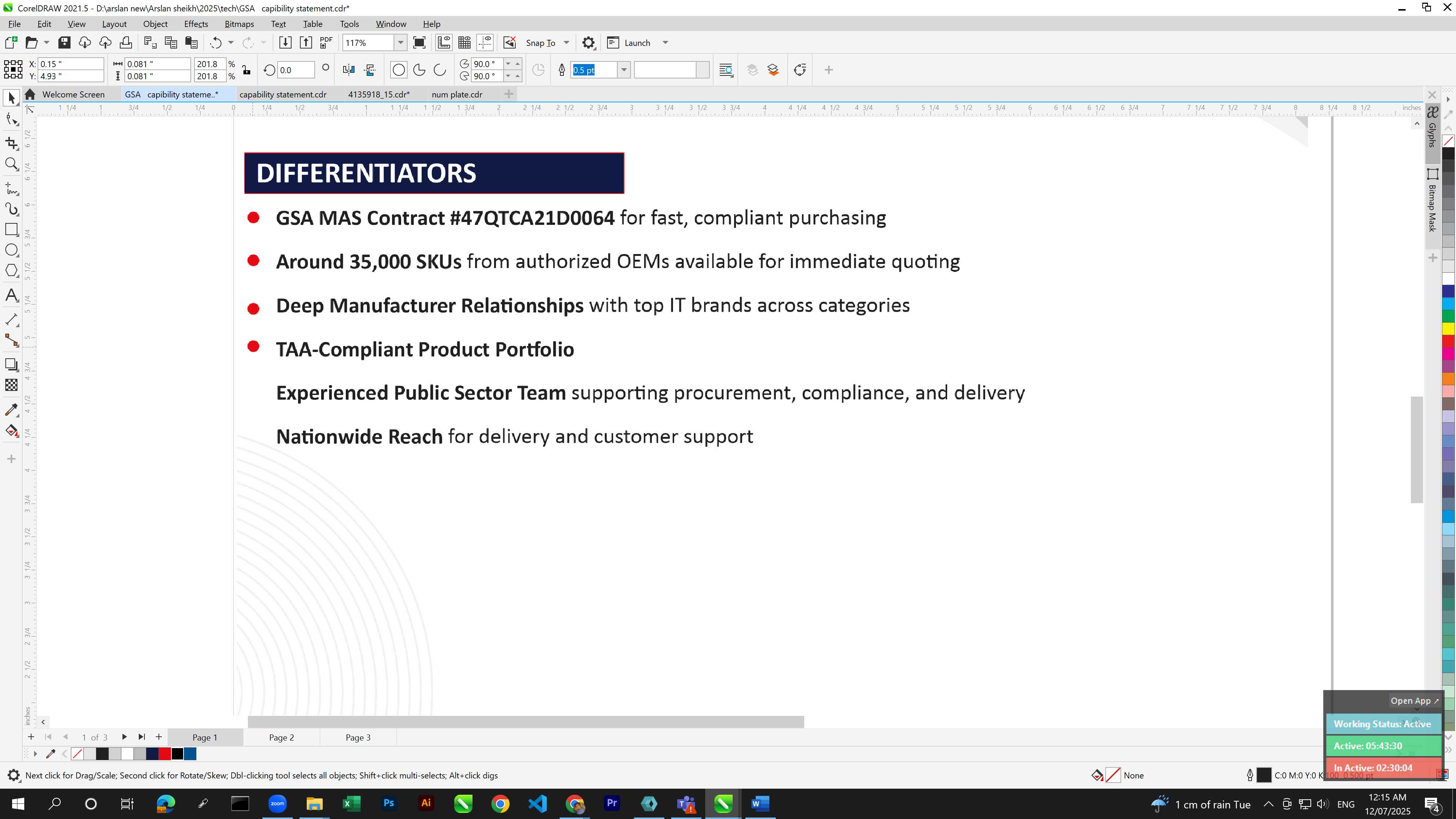Select the Shape edit tool

[11, 119]
